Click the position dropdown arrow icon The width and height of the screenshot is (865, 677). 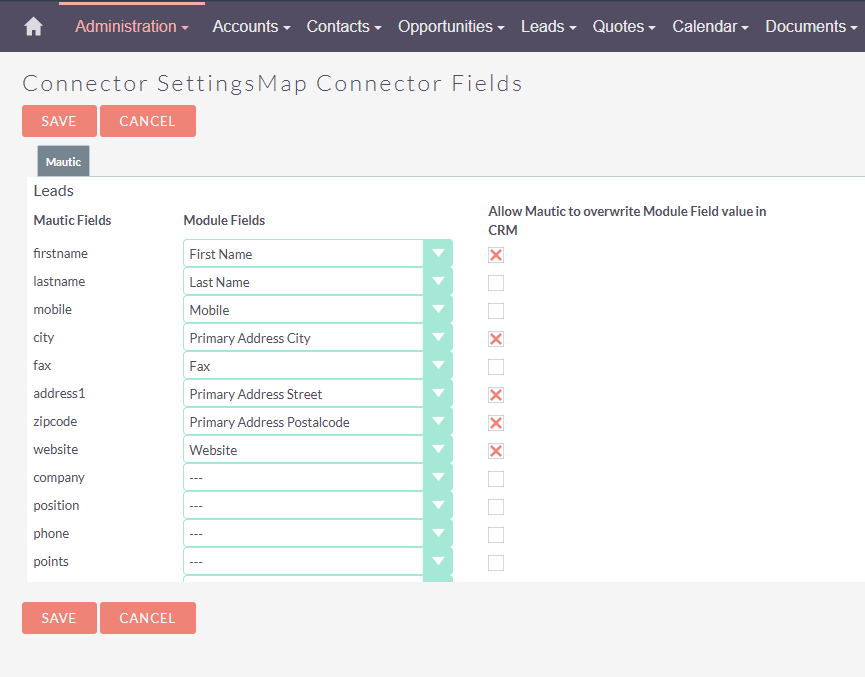click(x=438, y=506)
